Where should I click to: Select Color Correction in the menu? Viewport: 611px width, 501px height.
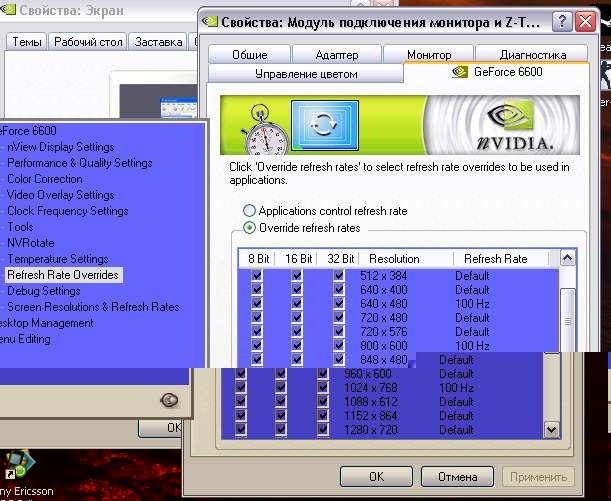point(45,179)
